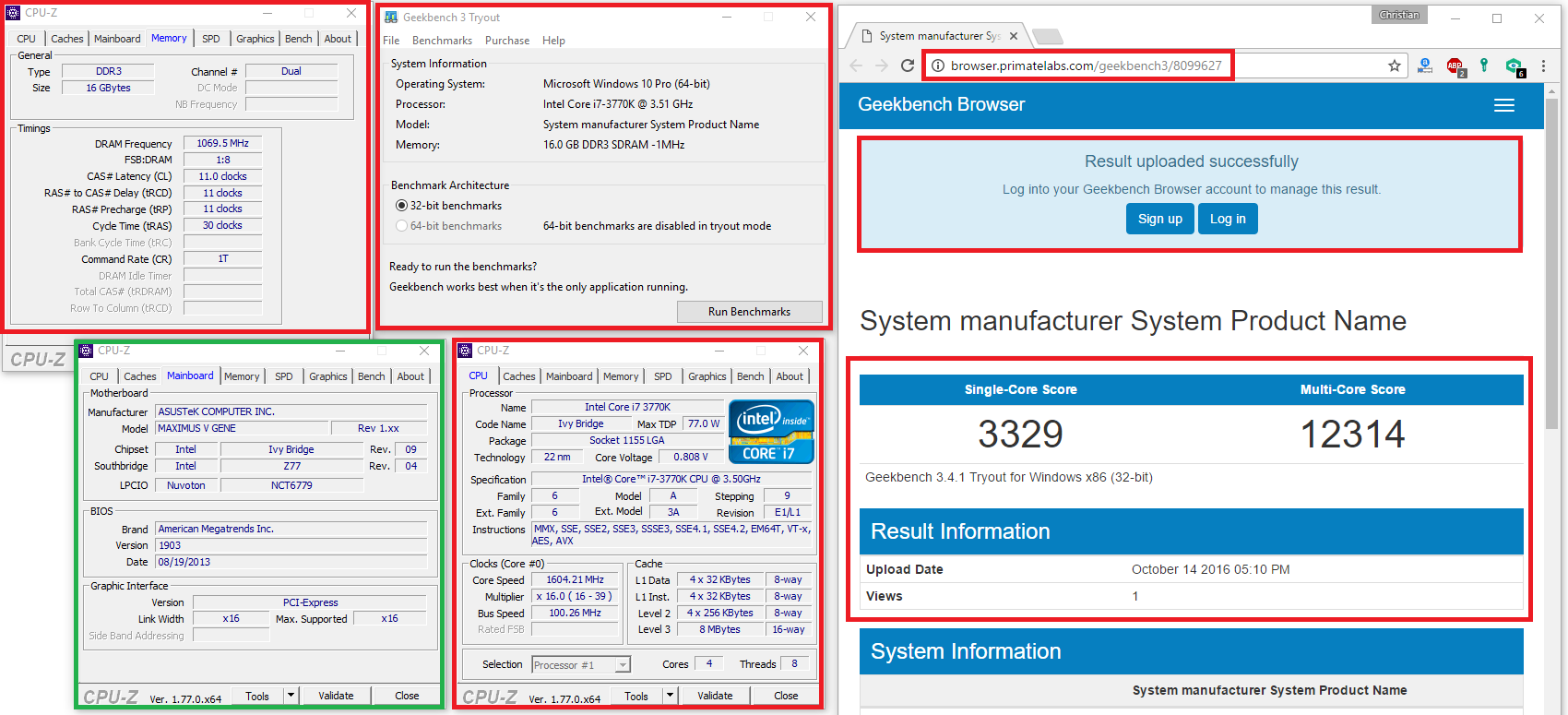The height and width of the screenshot is (715, 1568).
Task: Click the Sign up button
Action: 1159,219
